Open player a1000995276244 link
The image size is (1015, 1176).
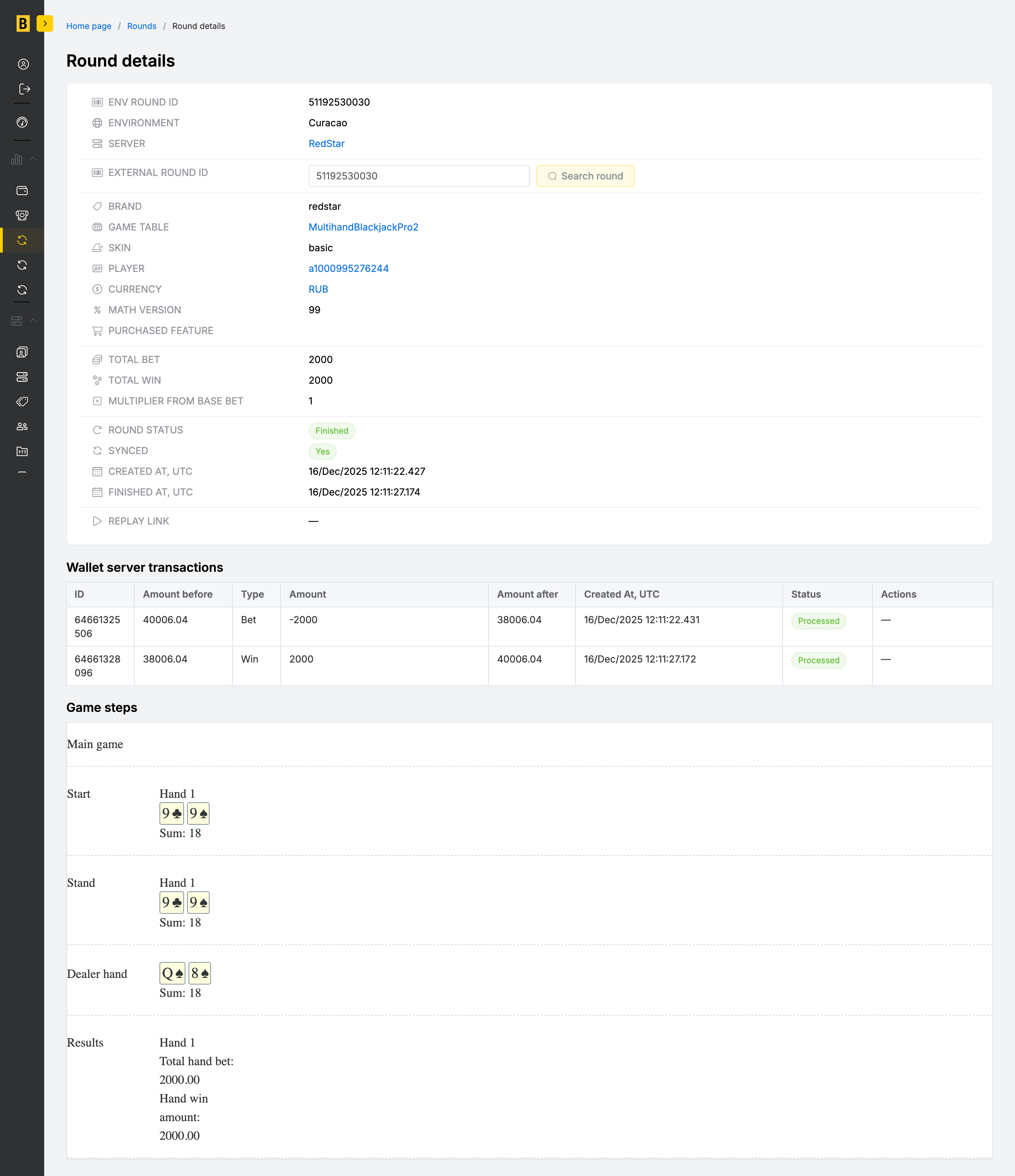coord(348,268)
